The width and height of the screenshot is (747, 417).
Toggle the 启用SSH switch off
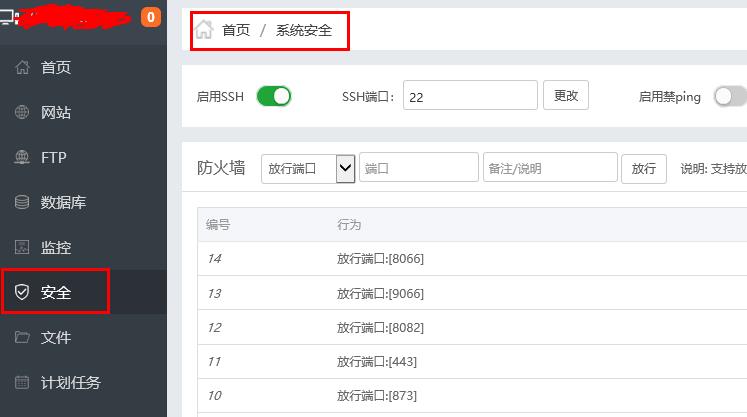pyautogui.click(x=273, y=96)
